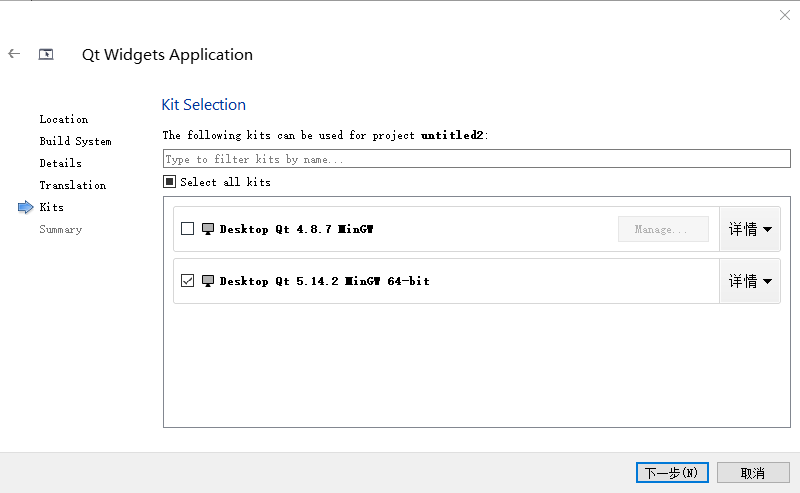Click the Desktop Qt 5.14.2 MinGW 64-bit label
800x493 pixels.
coord(324,281)
